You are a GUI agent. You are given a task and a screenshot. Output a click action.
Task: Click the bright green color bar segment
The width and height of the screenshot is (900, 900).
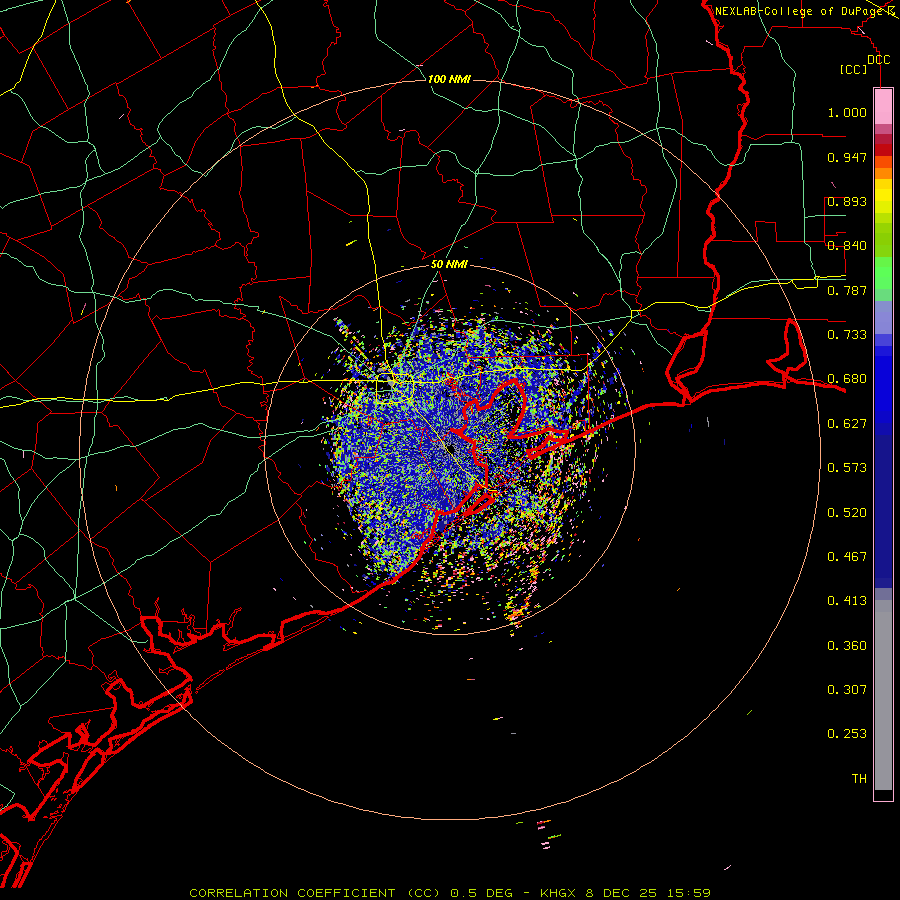click(x=883, y=273)
